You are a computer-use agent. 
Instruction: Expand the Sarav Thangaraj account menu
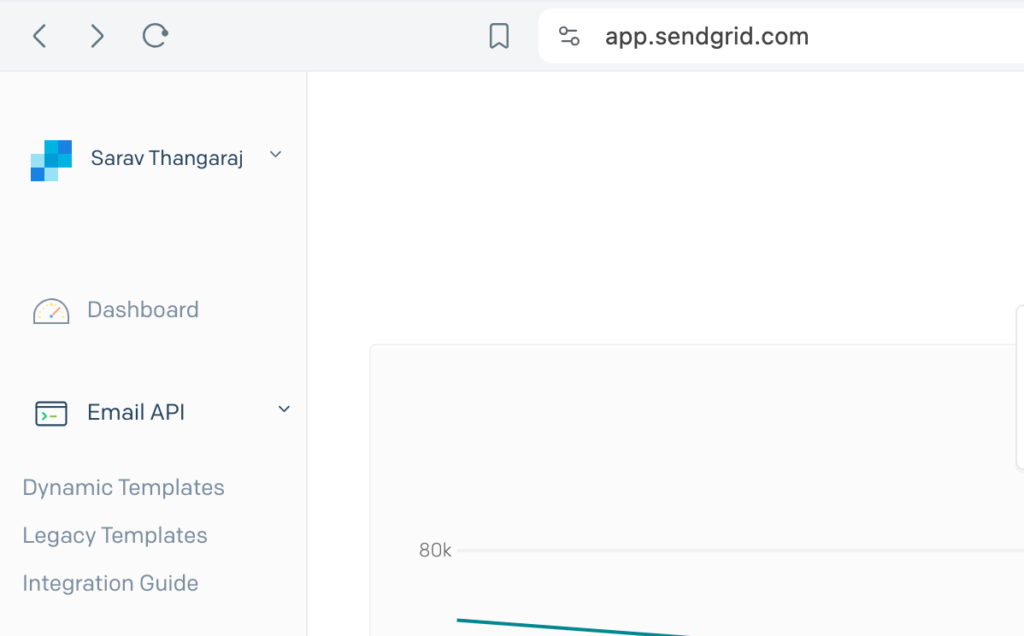pos(275,155)
